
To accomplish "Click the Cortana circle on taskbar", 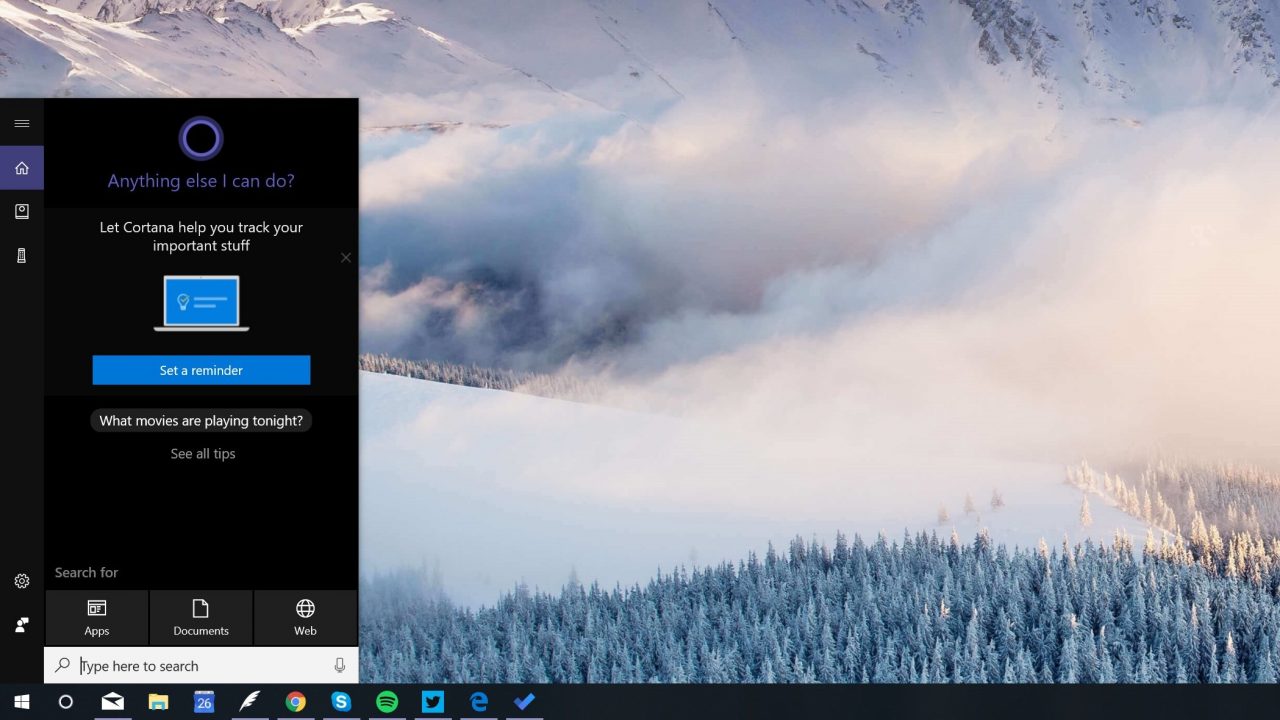I will tap(66, 702).
